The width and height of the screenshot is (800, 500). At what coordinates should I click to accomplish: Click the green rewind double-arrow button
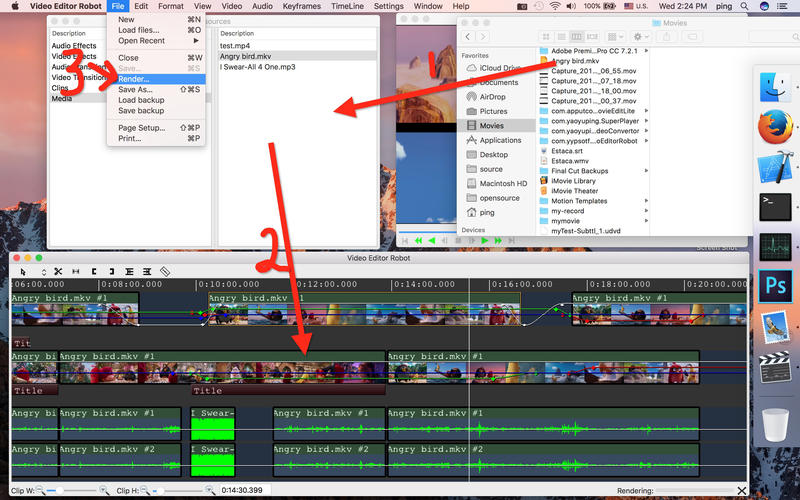coord(418,240)
